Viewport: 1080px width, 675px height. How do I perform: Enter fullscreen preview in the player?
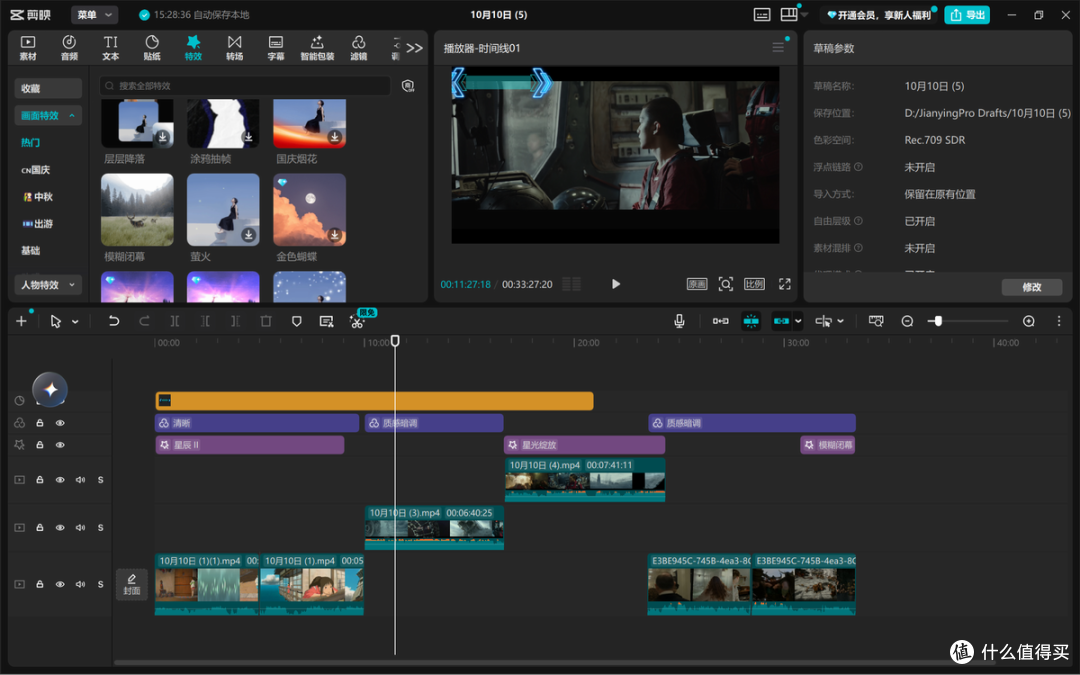(785, 284)
